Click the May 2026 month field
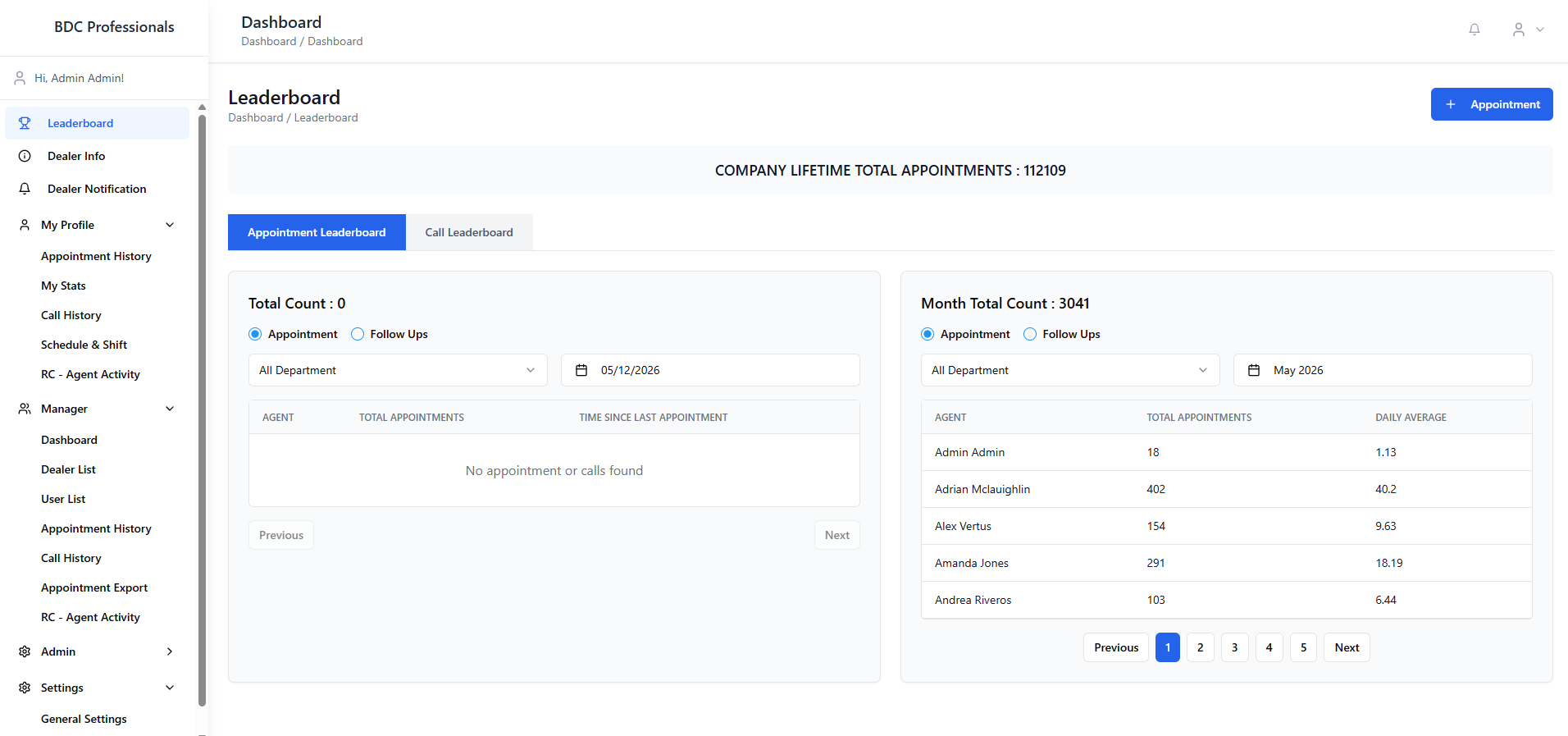The height and width of the screenshot is (736, 1568). point(1383,370)
